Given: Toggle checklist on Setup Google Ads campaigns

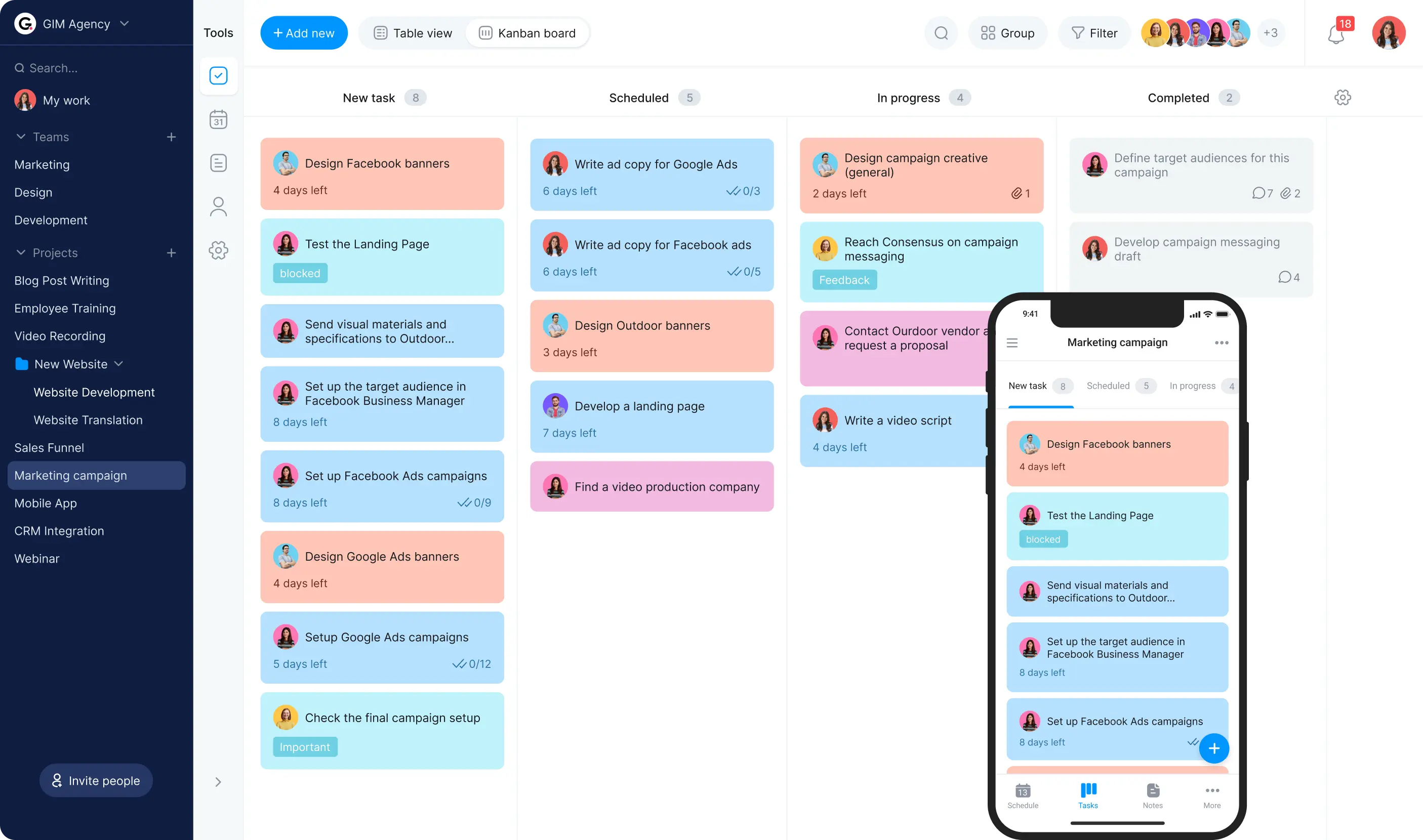Looking at the screenshot, I should click(459, 663).
